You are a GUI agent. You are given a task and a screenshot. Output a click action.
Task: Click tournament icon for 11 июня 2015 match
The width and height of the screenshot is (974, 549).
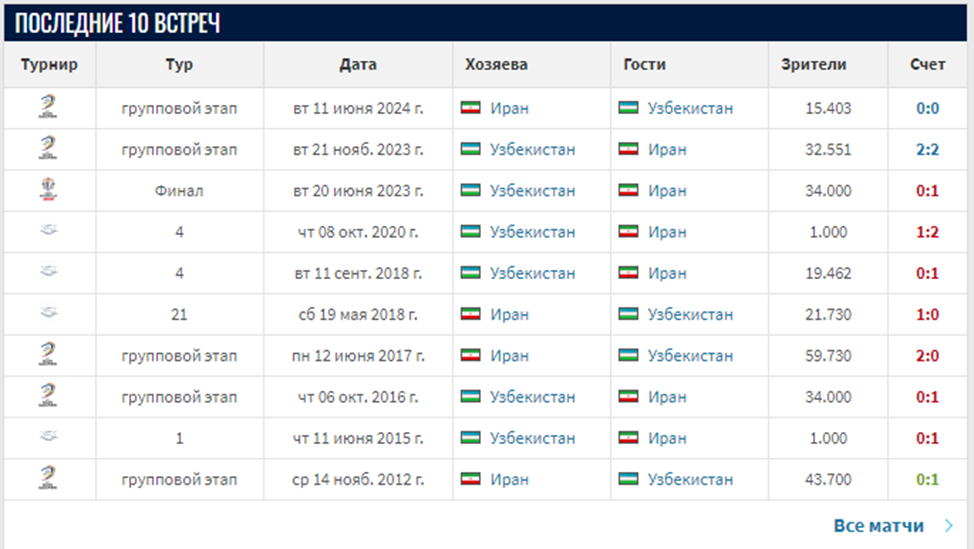click(x=47, y=438)
